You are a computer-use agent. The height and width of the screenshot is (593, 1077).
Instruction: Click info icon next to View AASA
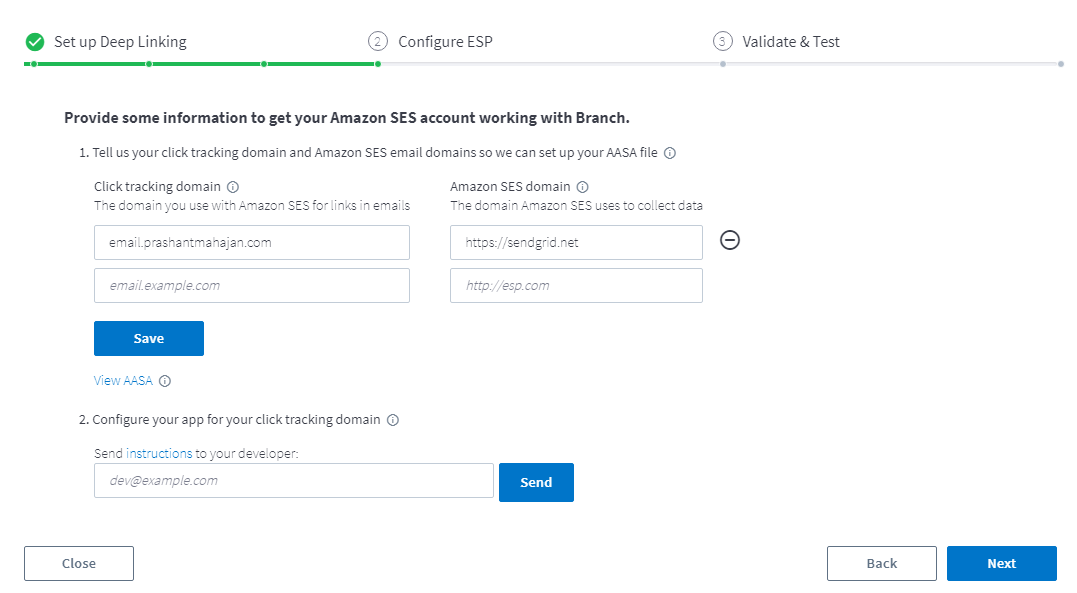(165, 381)
